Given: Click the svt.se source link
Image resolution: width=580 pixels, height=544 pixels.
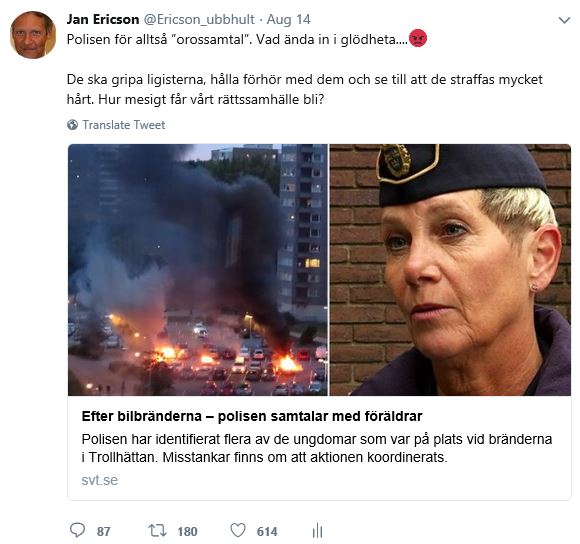Looking at the screenshot, I should [x=100, y=480].
